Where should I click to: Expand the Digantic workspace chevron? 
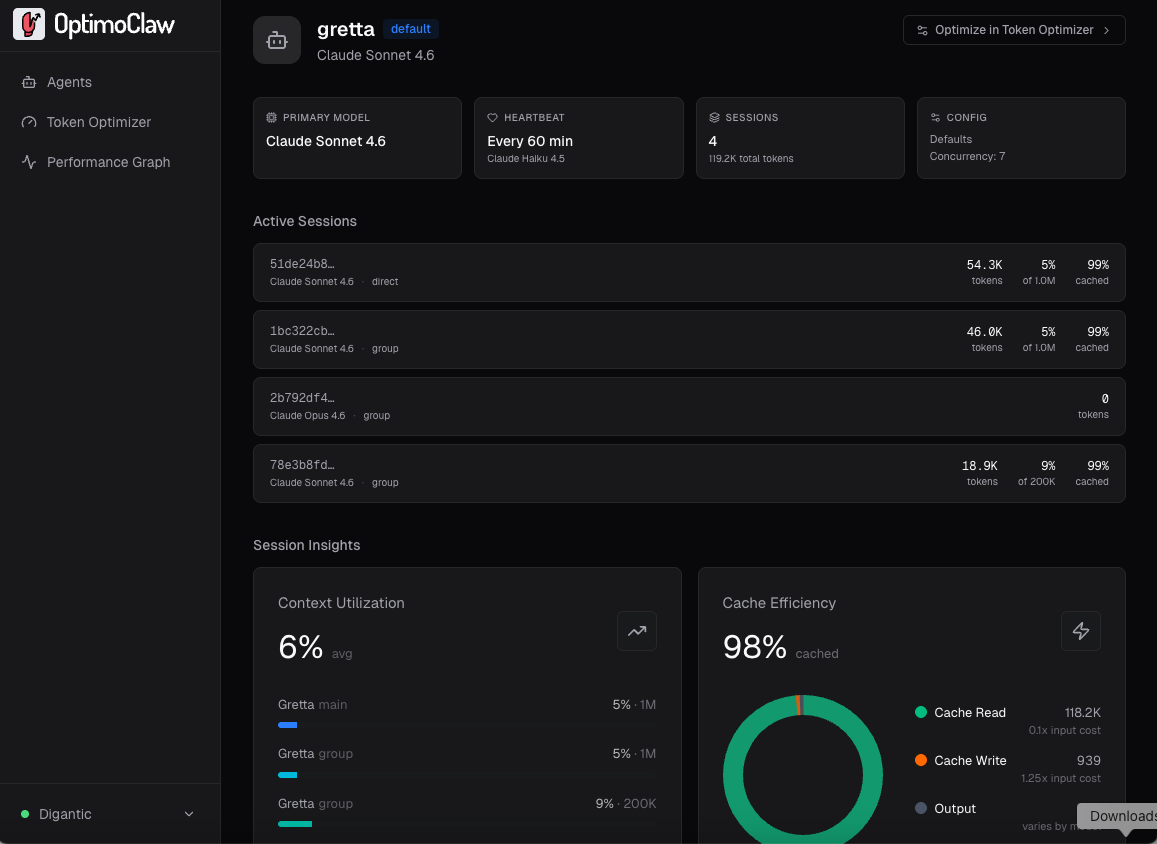point(189,814)
